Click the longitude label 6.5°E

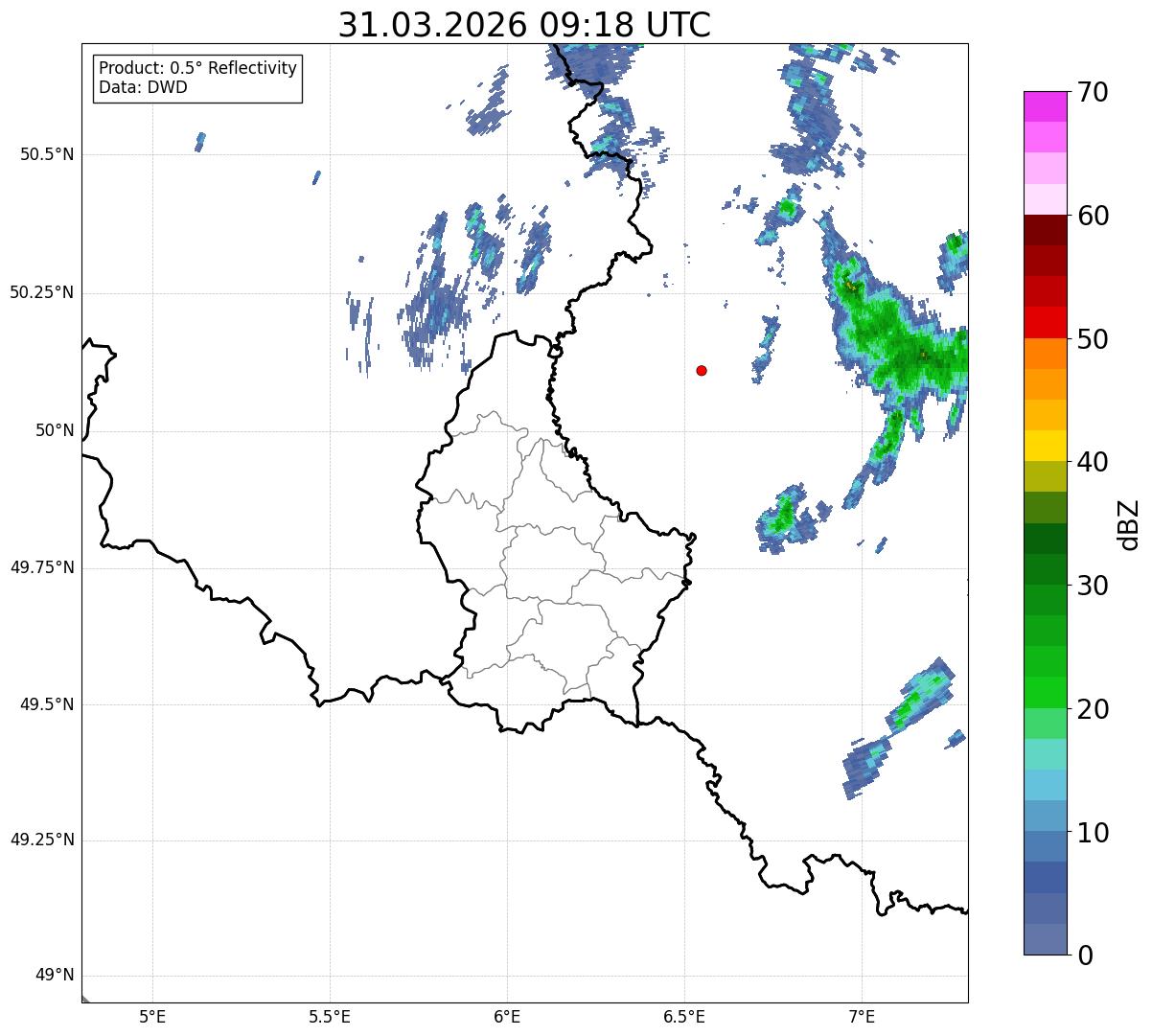click(684, 1016)
